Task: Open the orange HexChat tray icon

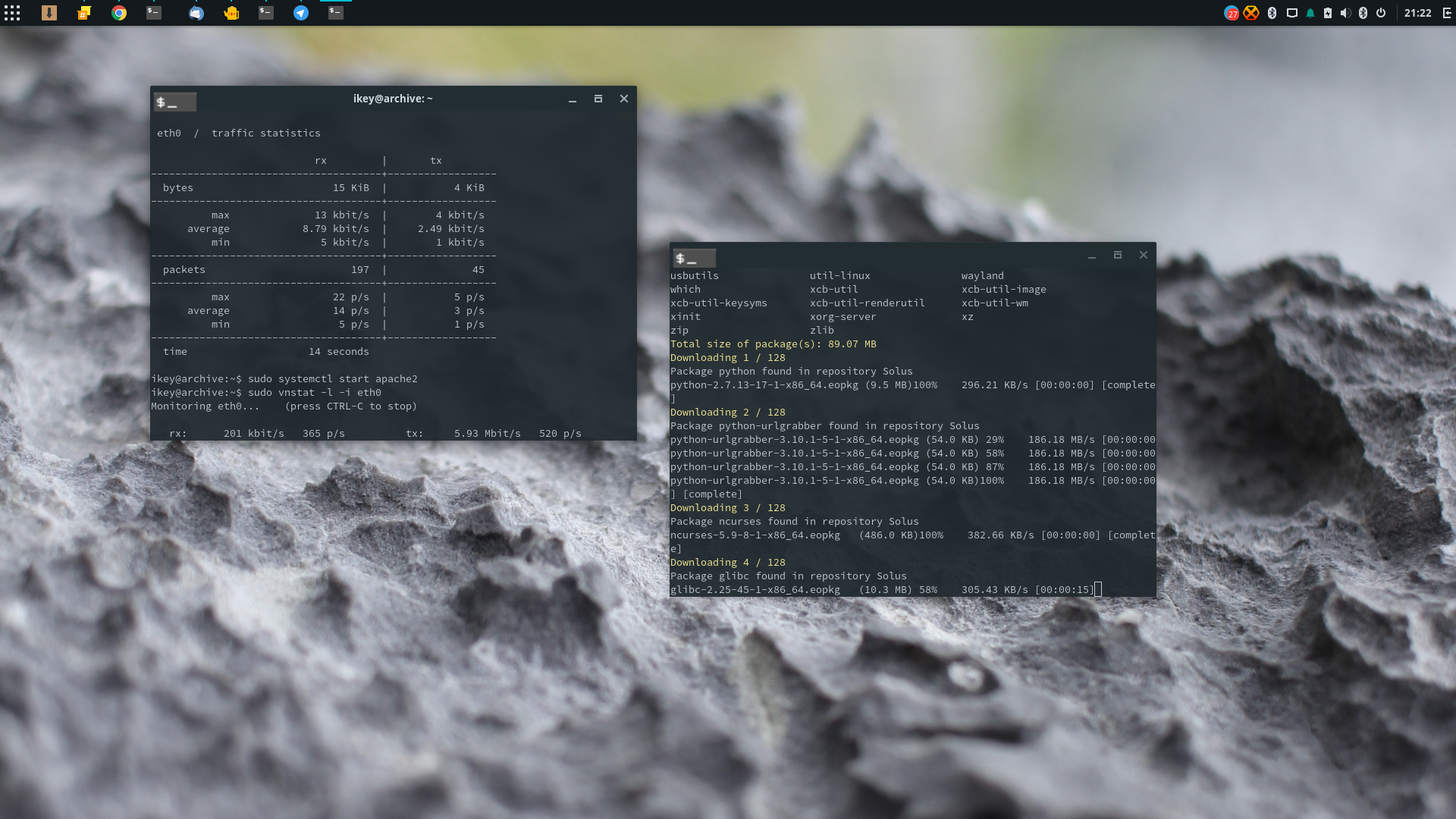Action: click(1251, 13)
